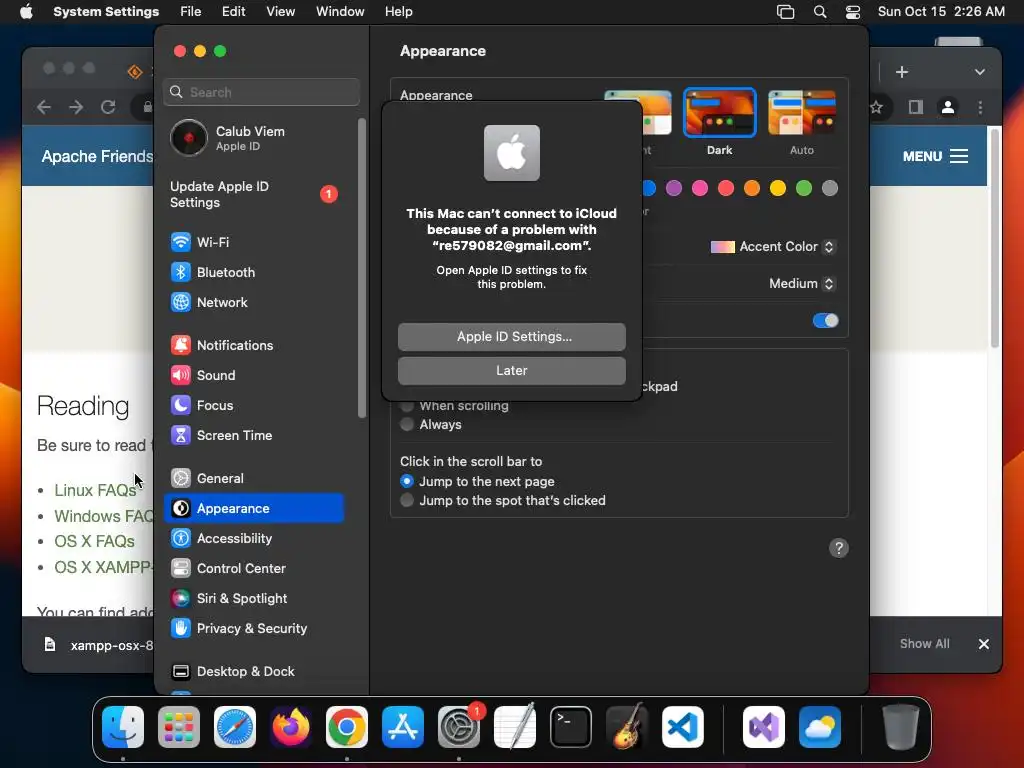Open View menu
This screenshot has height=768, width=1024.
[x=280, y=12]
